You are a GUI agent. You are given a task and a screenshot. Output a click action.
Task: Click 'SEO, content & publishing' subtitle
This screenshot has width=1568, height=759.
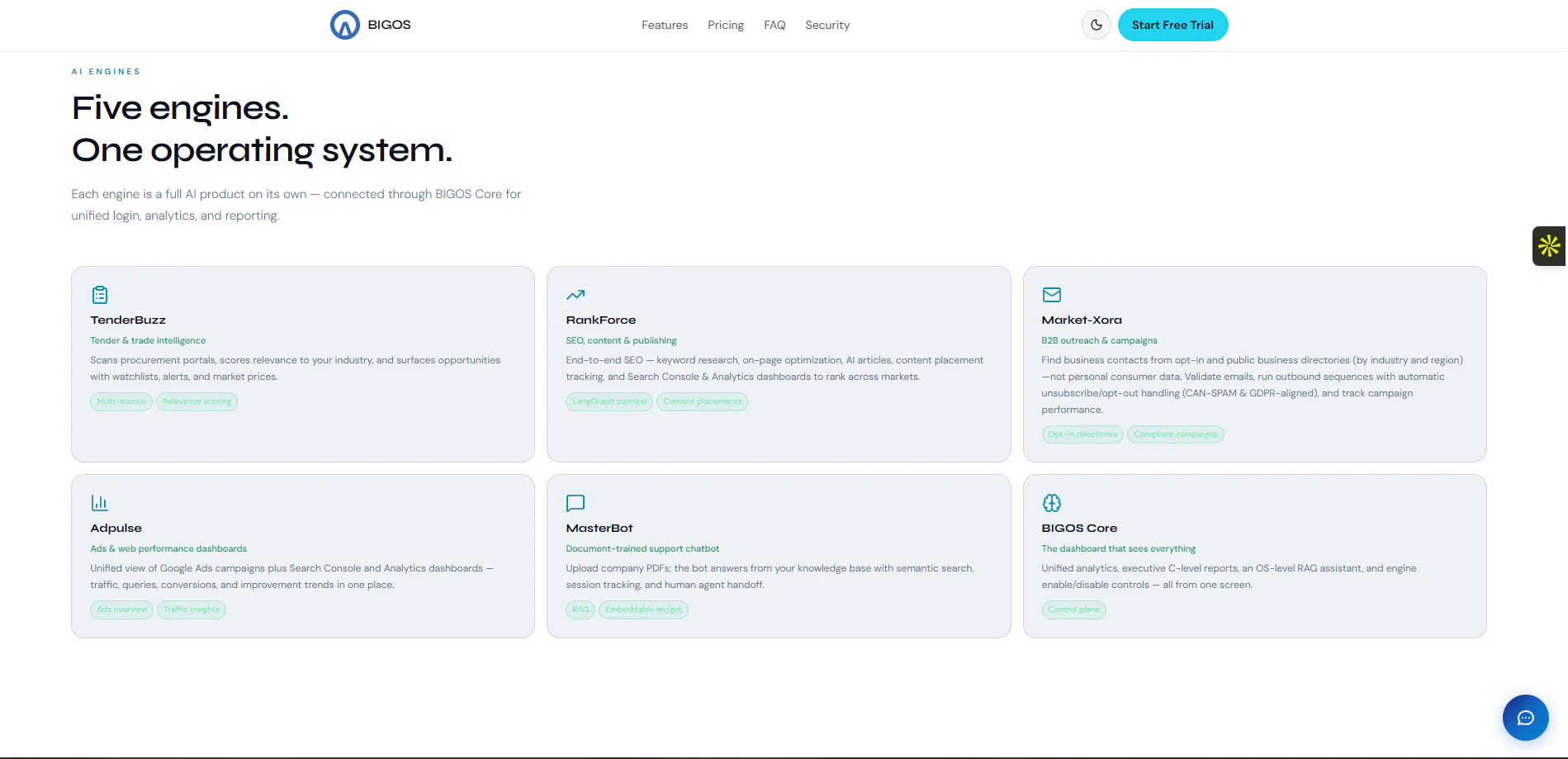[x=621, y=340]
